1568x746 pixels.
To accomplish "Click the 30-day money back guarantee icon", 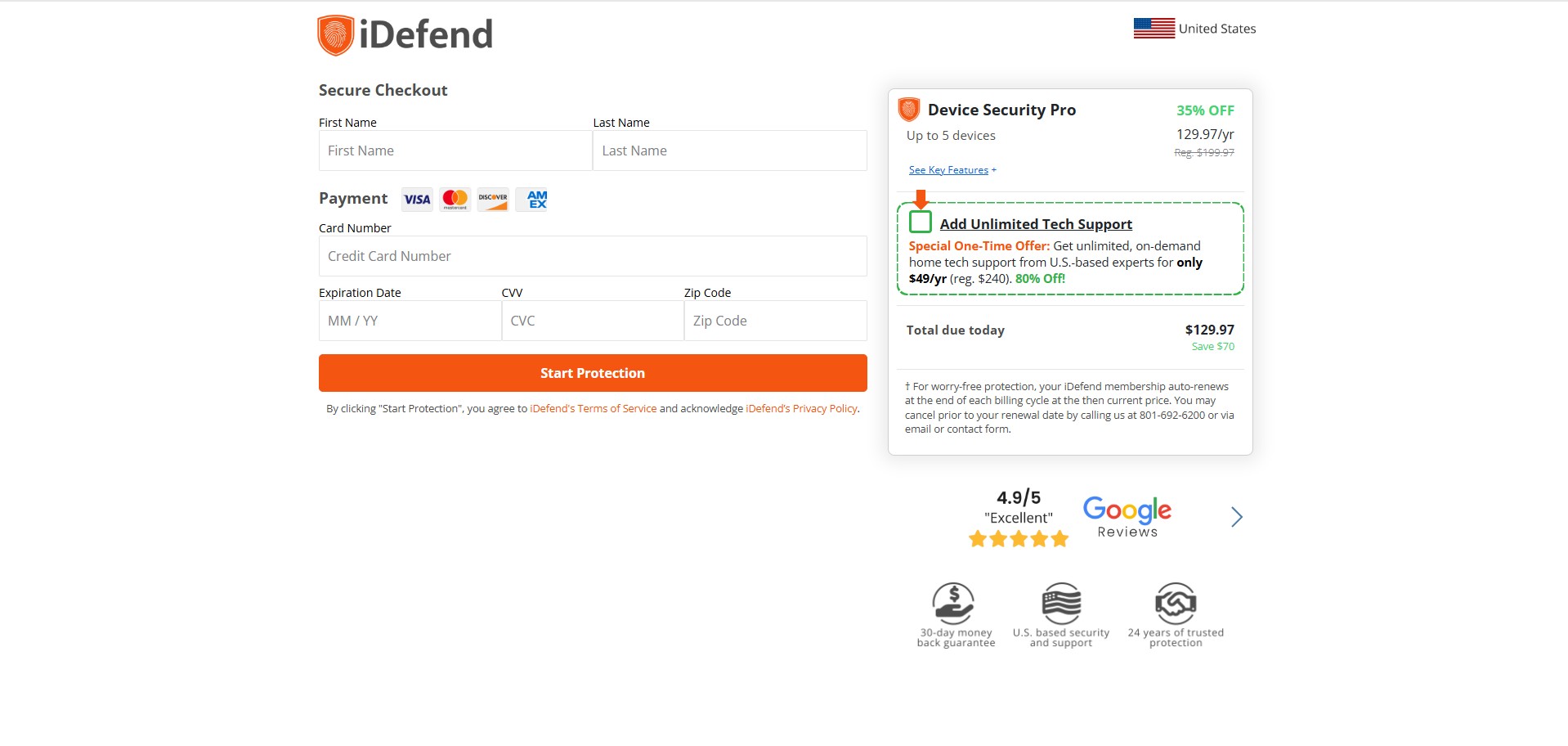I will [953, 604].
